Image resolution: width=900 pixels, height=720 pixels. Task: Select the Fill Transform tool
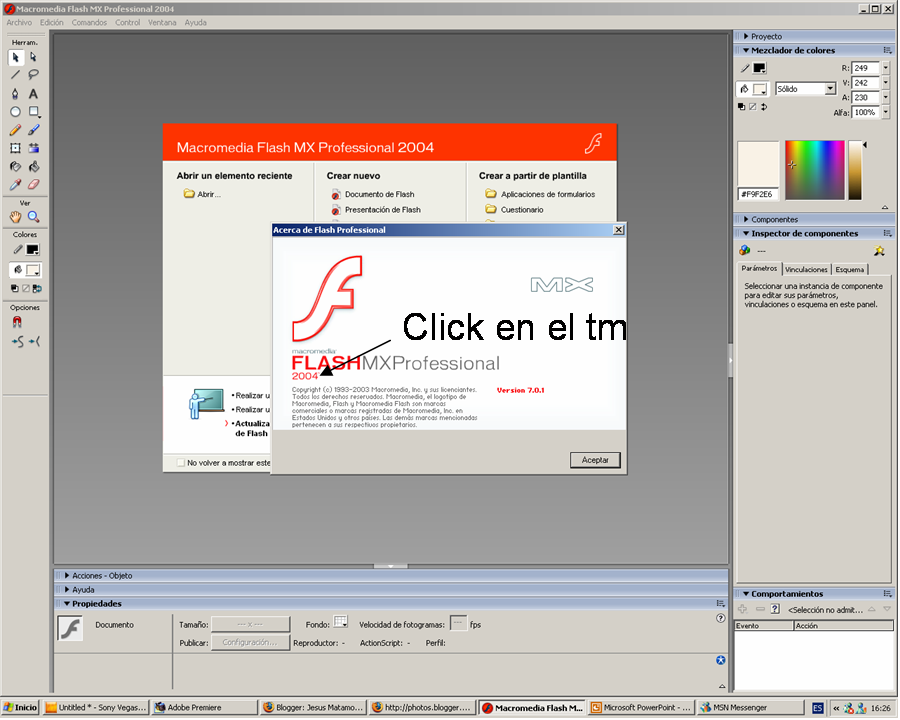33,149
